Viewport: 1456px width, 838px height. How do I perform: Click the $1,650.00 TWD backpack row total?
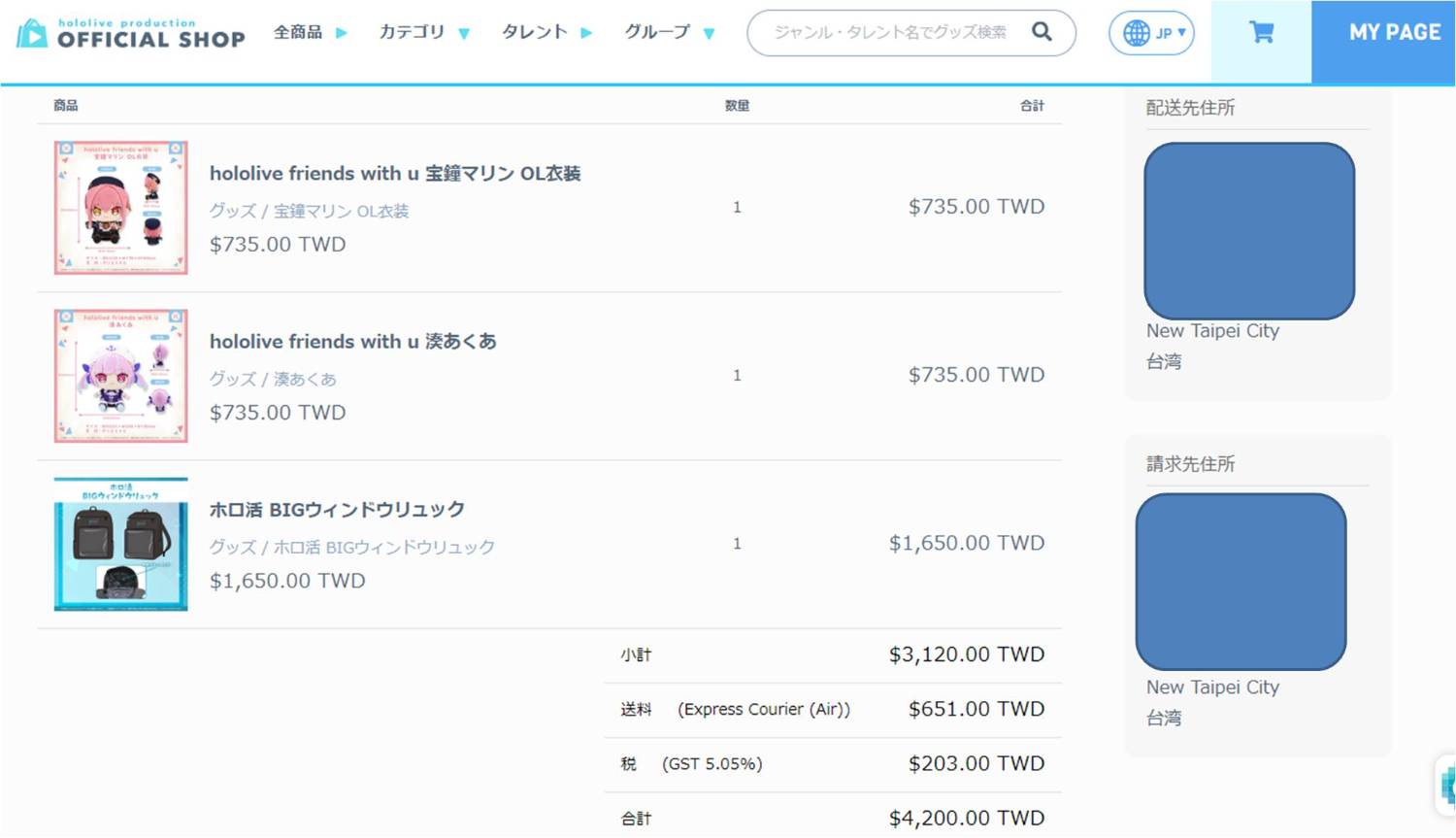967,543
